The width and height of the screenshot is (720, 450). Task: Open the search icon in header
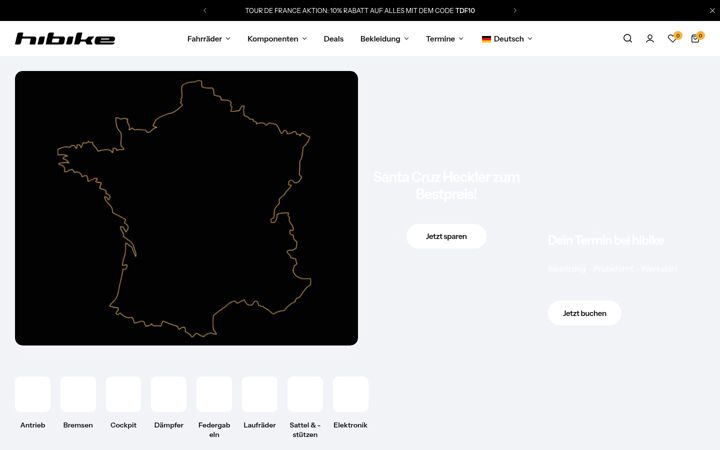click(627, 39)
